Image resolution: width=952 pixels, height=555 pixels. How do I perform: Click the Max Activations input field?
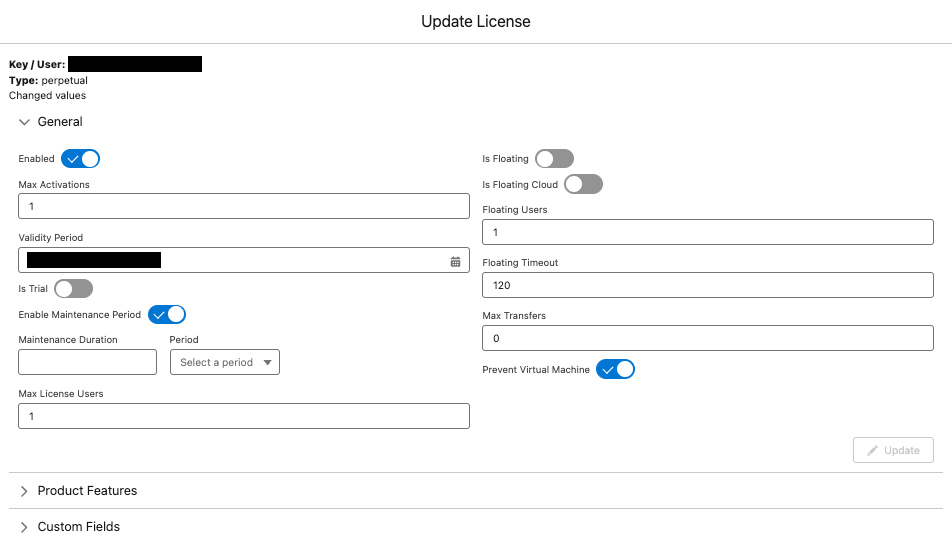[243, 206]
